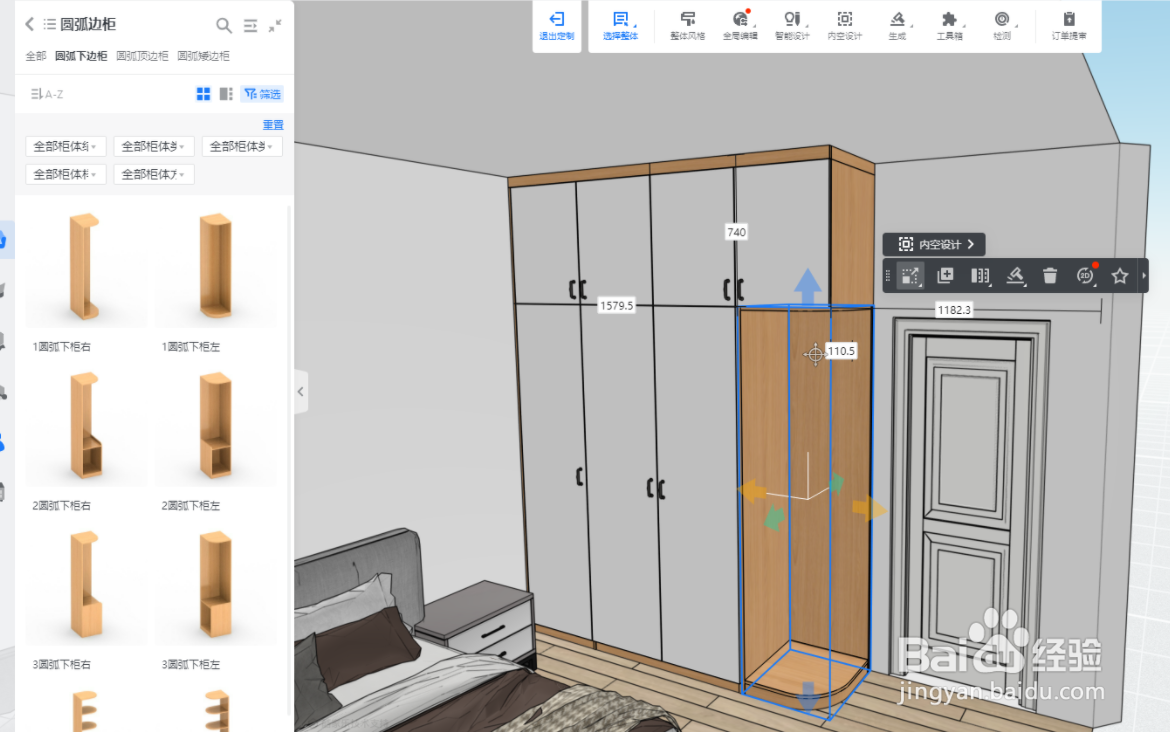This screenshot has height=732, width=1170.
Task: Click the duplicate icon in the floating toolbar
Action: tap(945, 275)
